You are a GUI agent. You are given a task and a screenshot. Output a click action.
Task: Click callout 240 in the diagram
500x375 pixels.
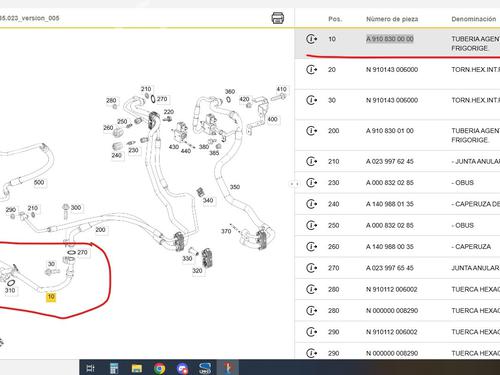point(116,155)
